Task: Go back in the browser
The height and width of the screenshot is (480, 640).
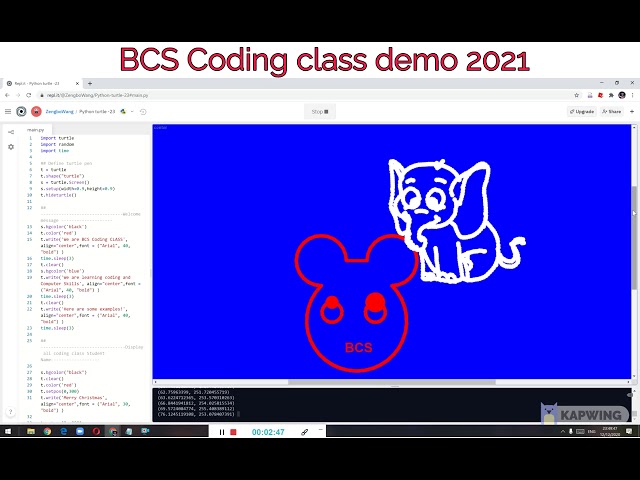Action: pyautogui.click(x=7, y=95)
